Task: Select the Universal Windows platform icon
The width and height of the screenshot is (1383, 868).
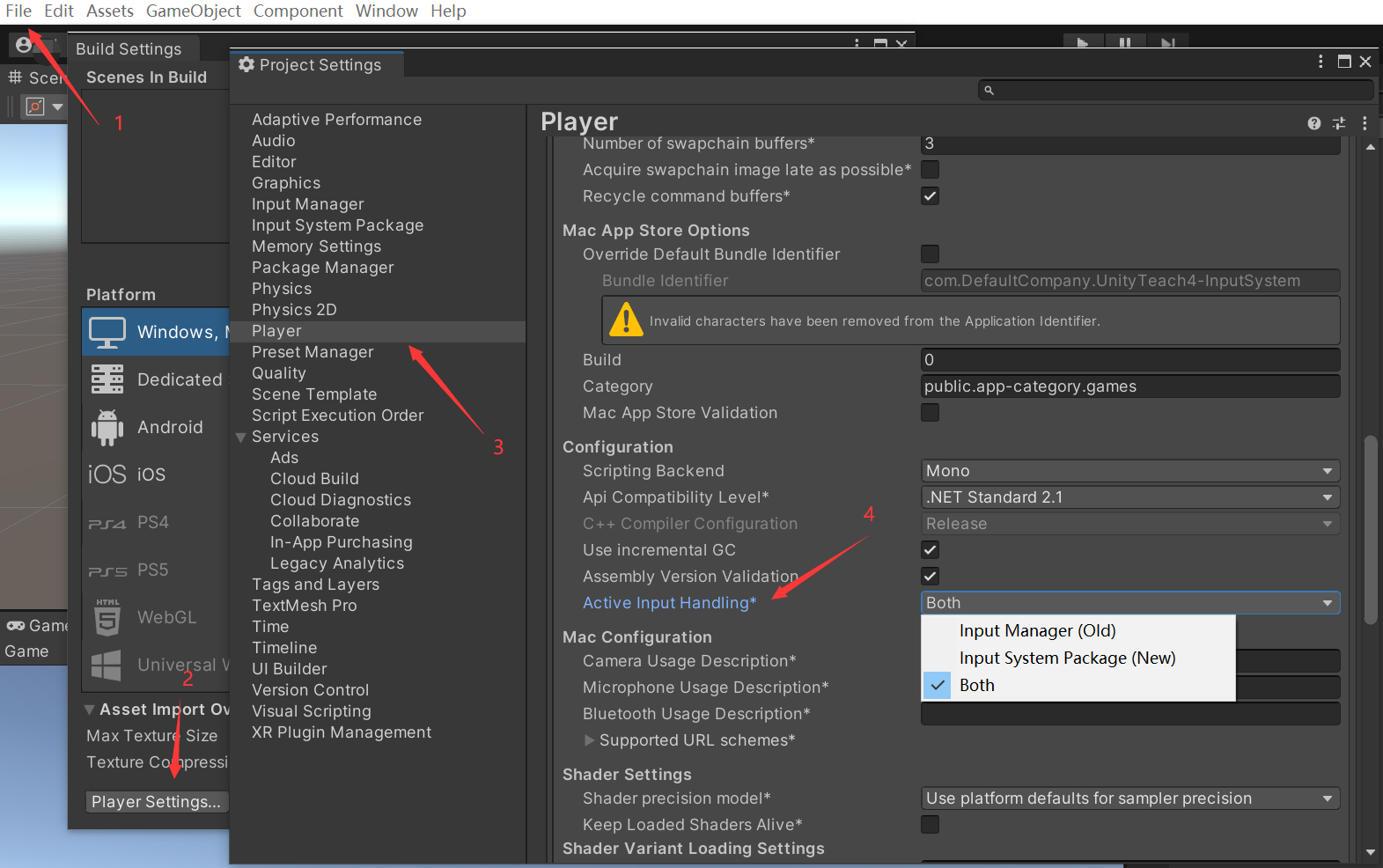Action: click(107, 666)
